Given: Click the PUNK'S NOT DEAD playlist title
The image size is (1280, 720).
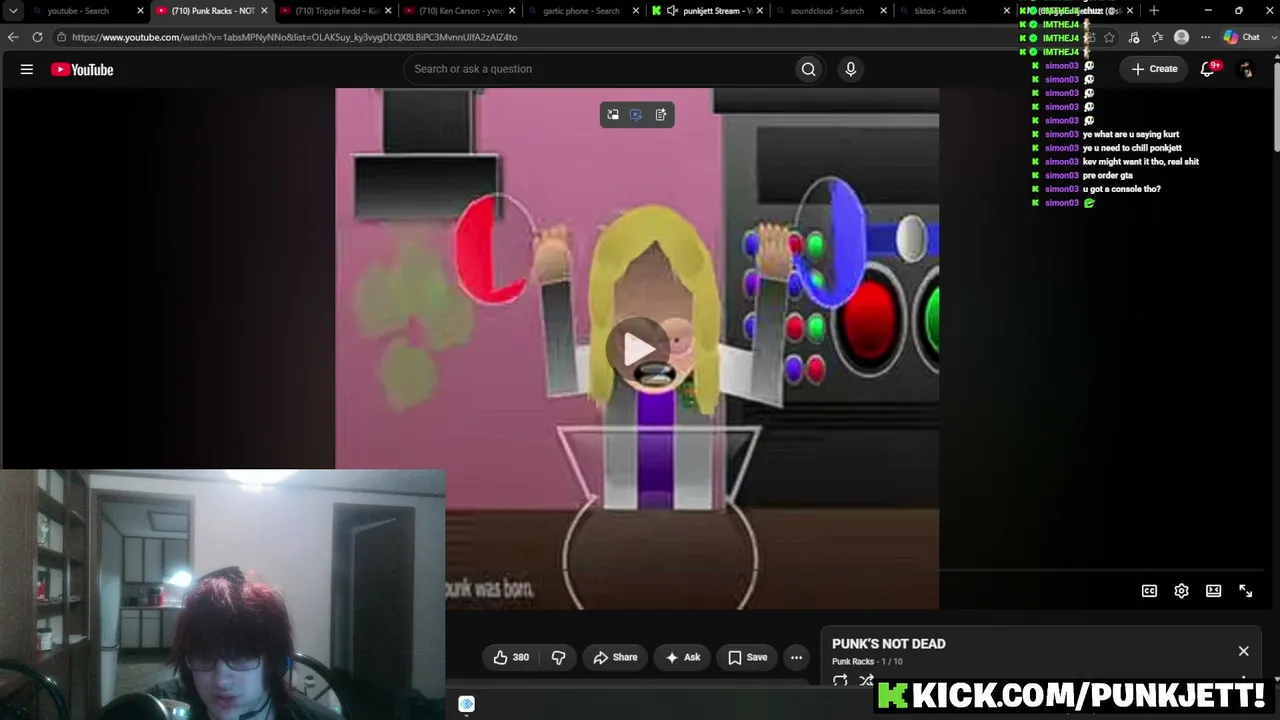Looking at the screenshot, I should (x=888, y=644).
